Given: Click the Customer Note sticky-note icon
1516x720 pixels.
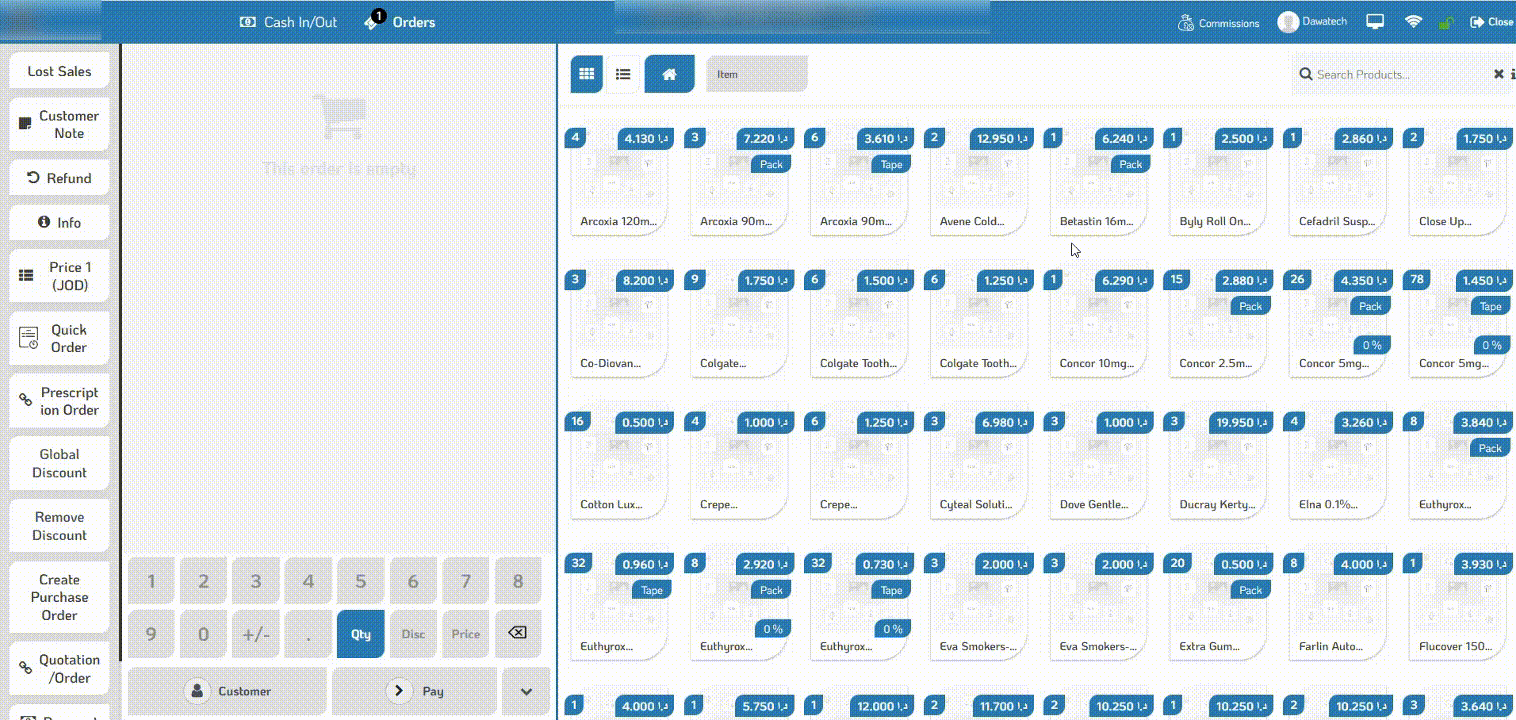Looking at the screenshot, I should coord(26,124).
